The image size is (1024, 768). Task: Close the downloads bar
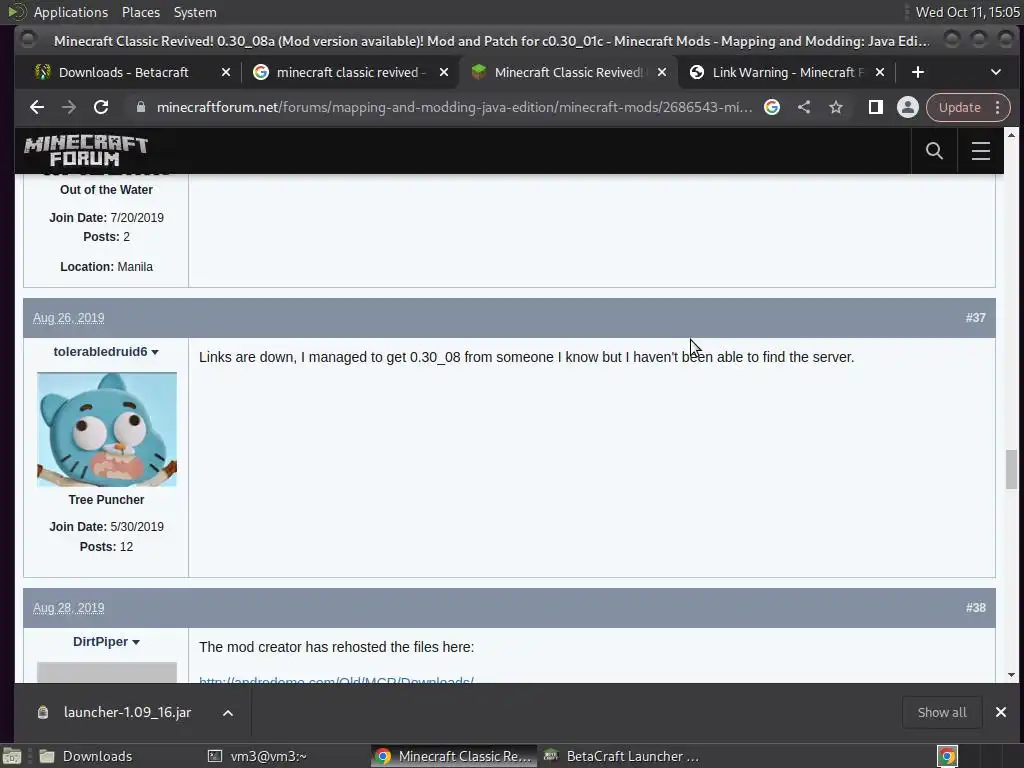pos(1000,712)
